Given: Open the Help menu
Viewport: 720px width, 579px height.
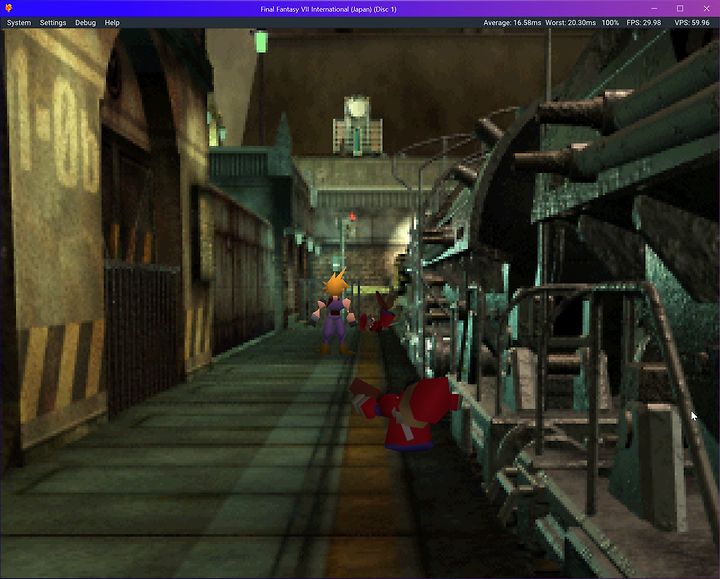Looking at the screenshot, I should tap(112, 22).
